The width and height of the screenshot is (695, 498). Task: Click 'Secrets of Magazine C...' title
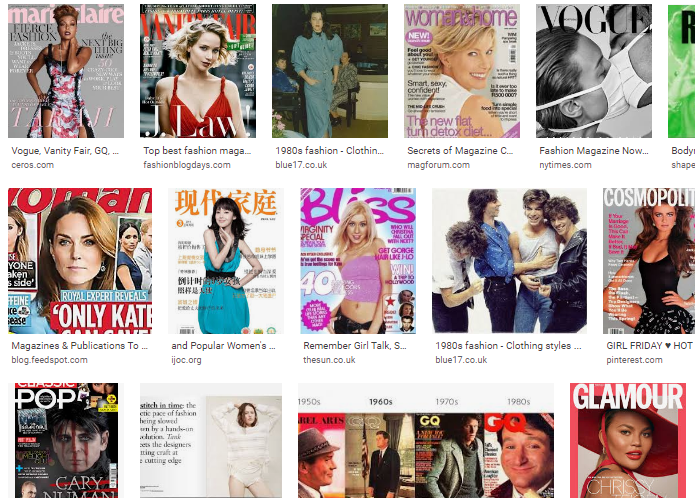pyautogui.click(x=460, y=151)
